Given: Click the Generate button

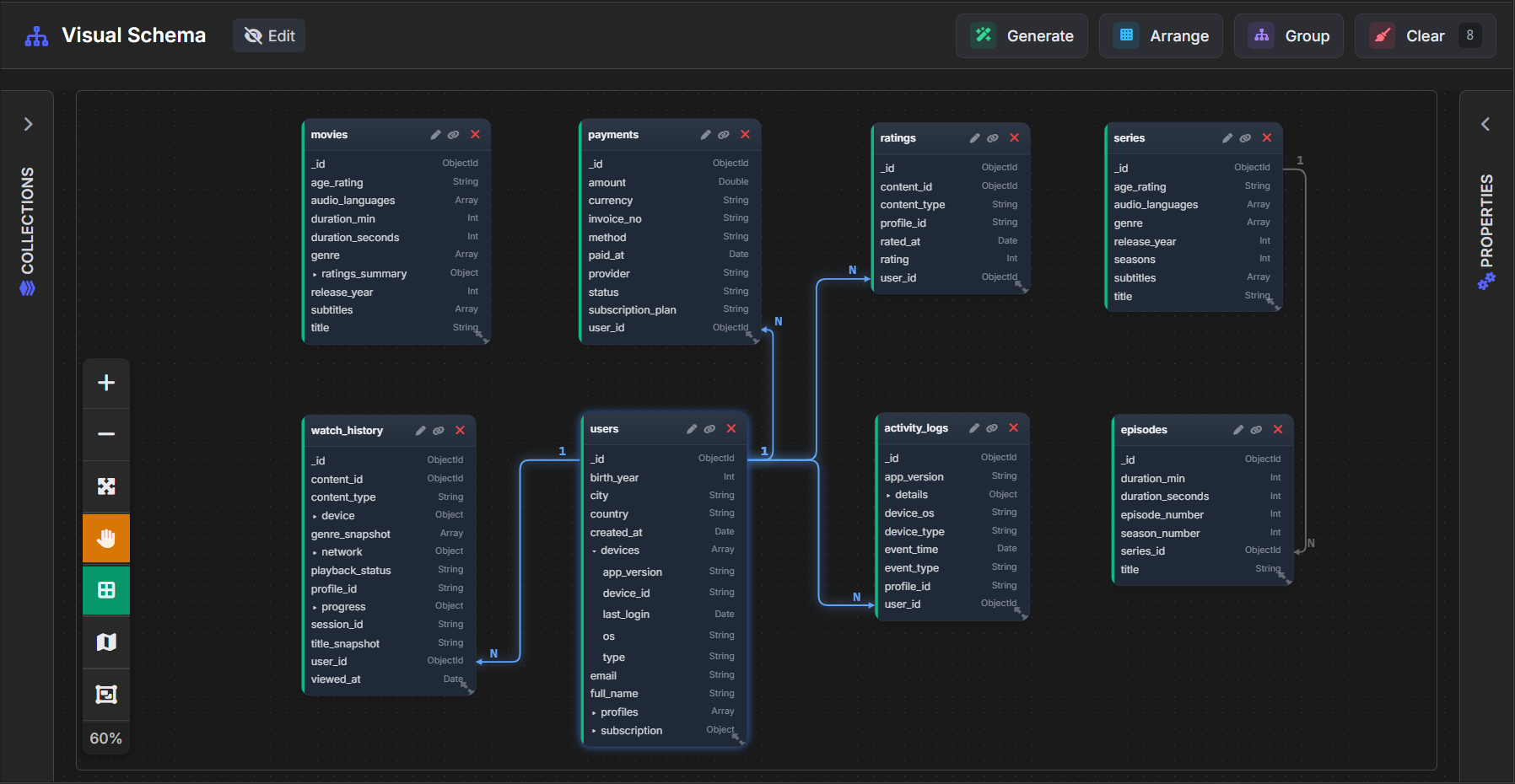Looking at the screenshot, I should (1022, 36).
